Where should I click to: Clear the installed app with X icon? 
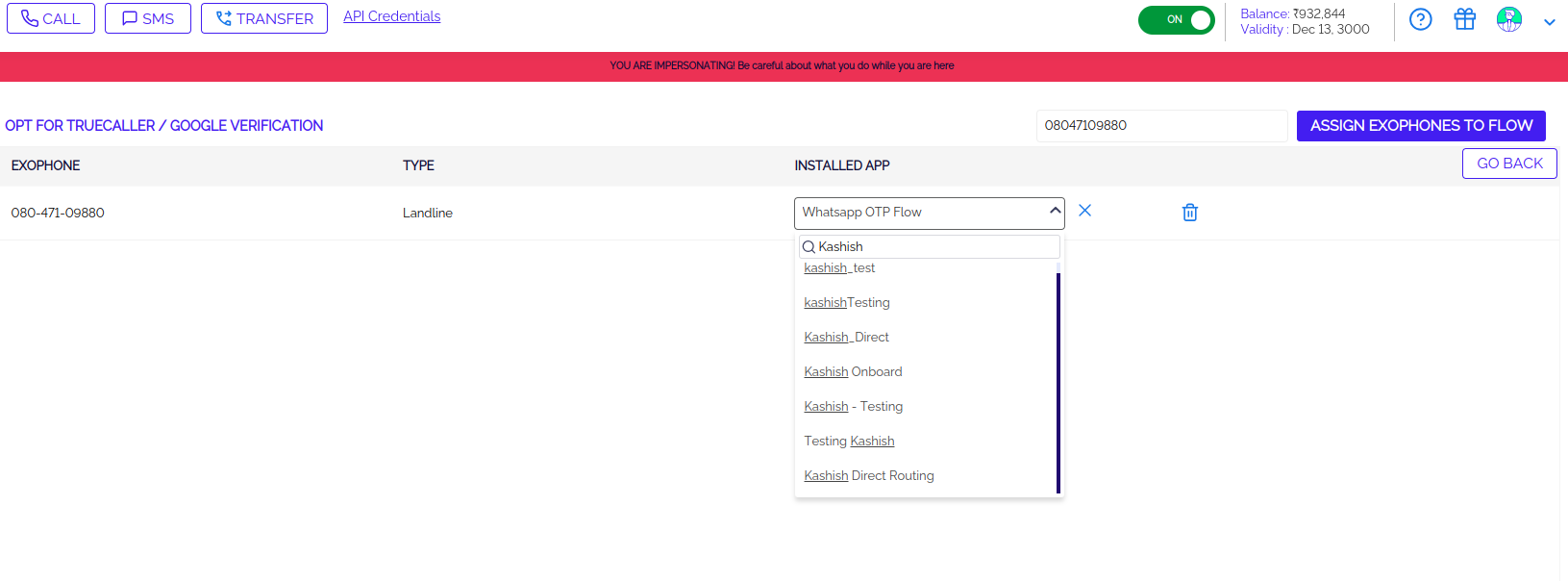(x=1085, y=211)
